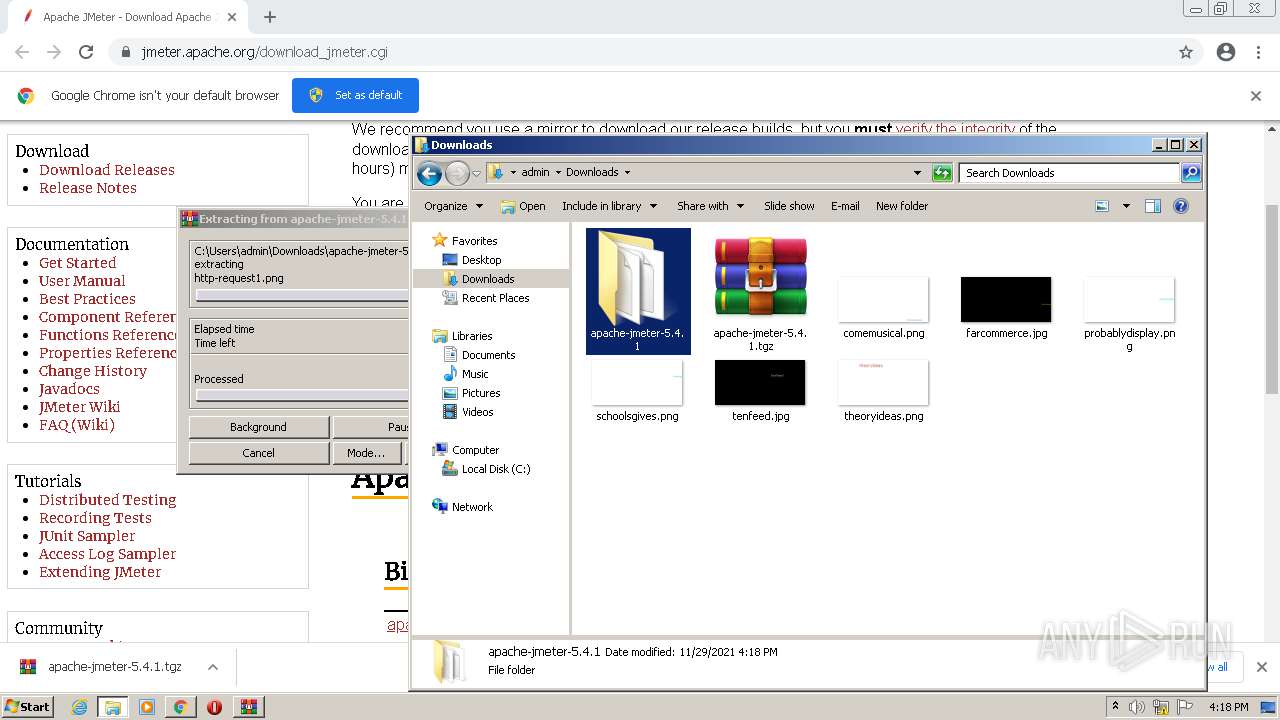Open the Windows Start menu
The width and height of the screenshot is (1280, 720).
[x=28, y=707]
